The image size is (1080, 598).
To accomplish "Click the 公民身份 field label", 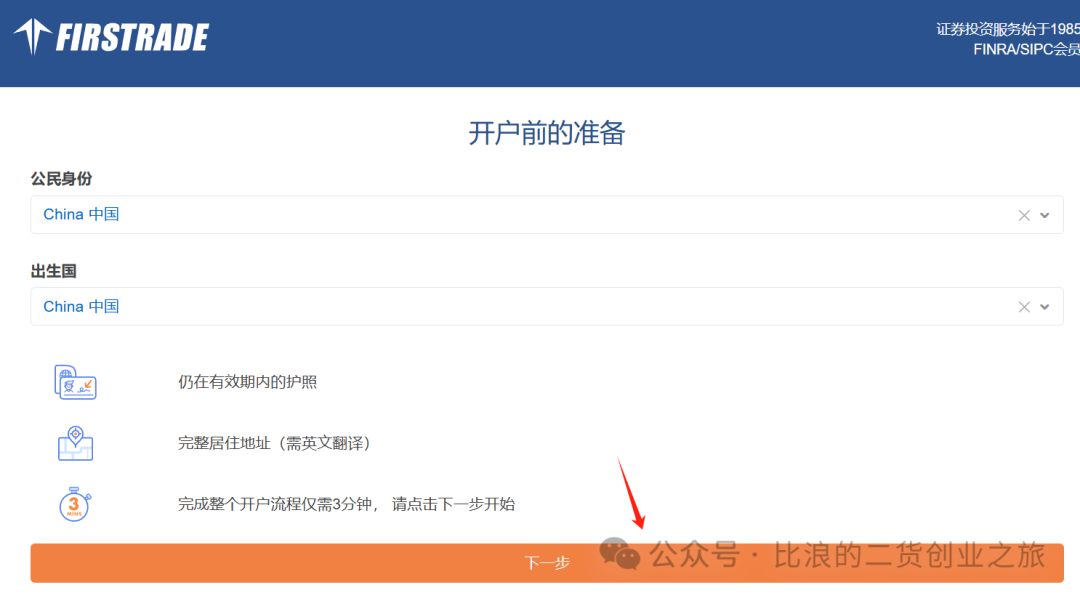I will pyautogui.click(x=61, y=179).
